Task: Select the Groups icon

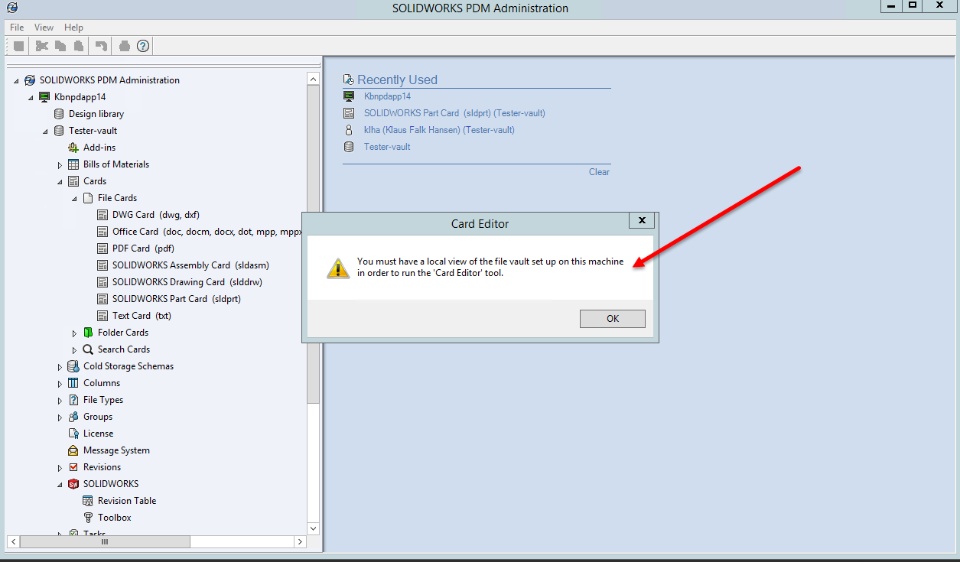Action: tap(73, 417)
